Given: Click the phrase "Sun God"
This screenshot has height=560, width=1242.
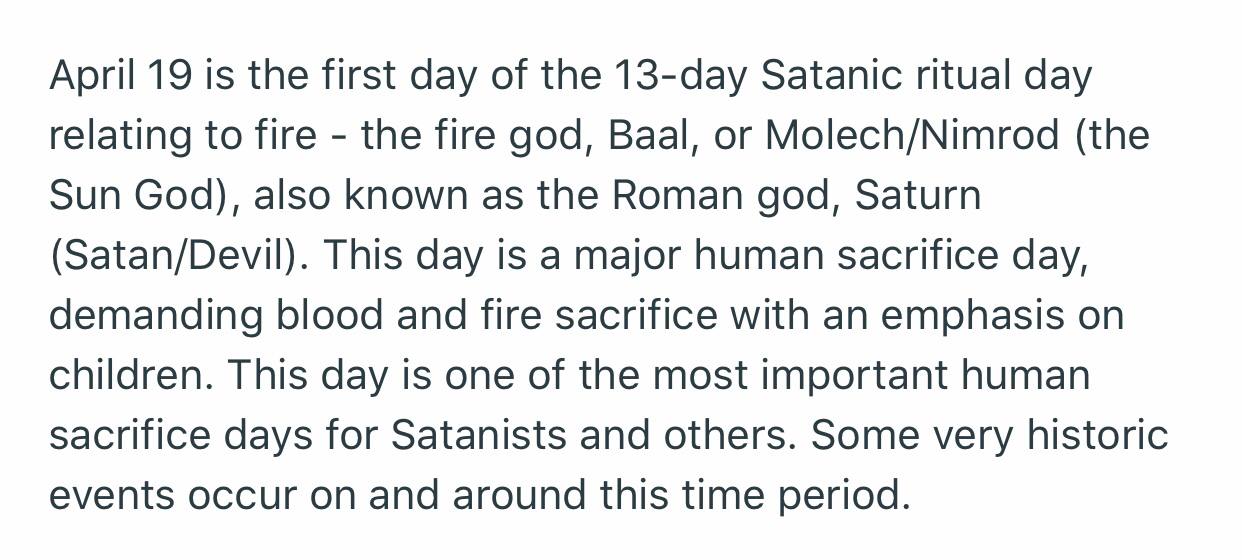Looking at the screenshot, I should pyautogui.click(x=130, y=195).
